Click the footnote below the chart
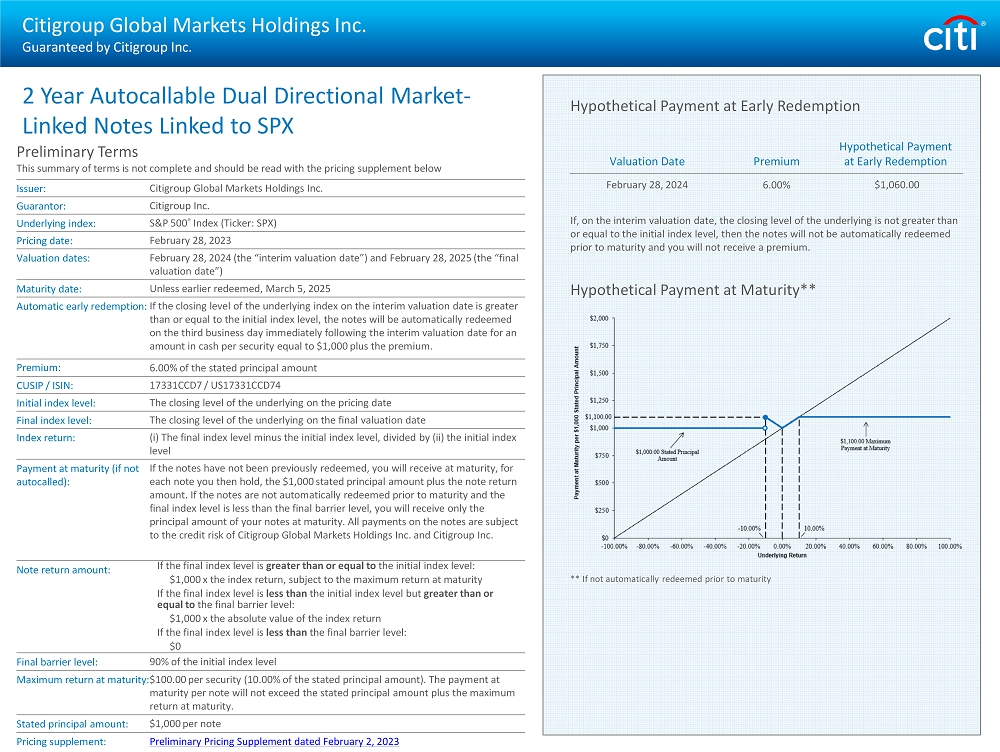 click(x=670, y=579)
